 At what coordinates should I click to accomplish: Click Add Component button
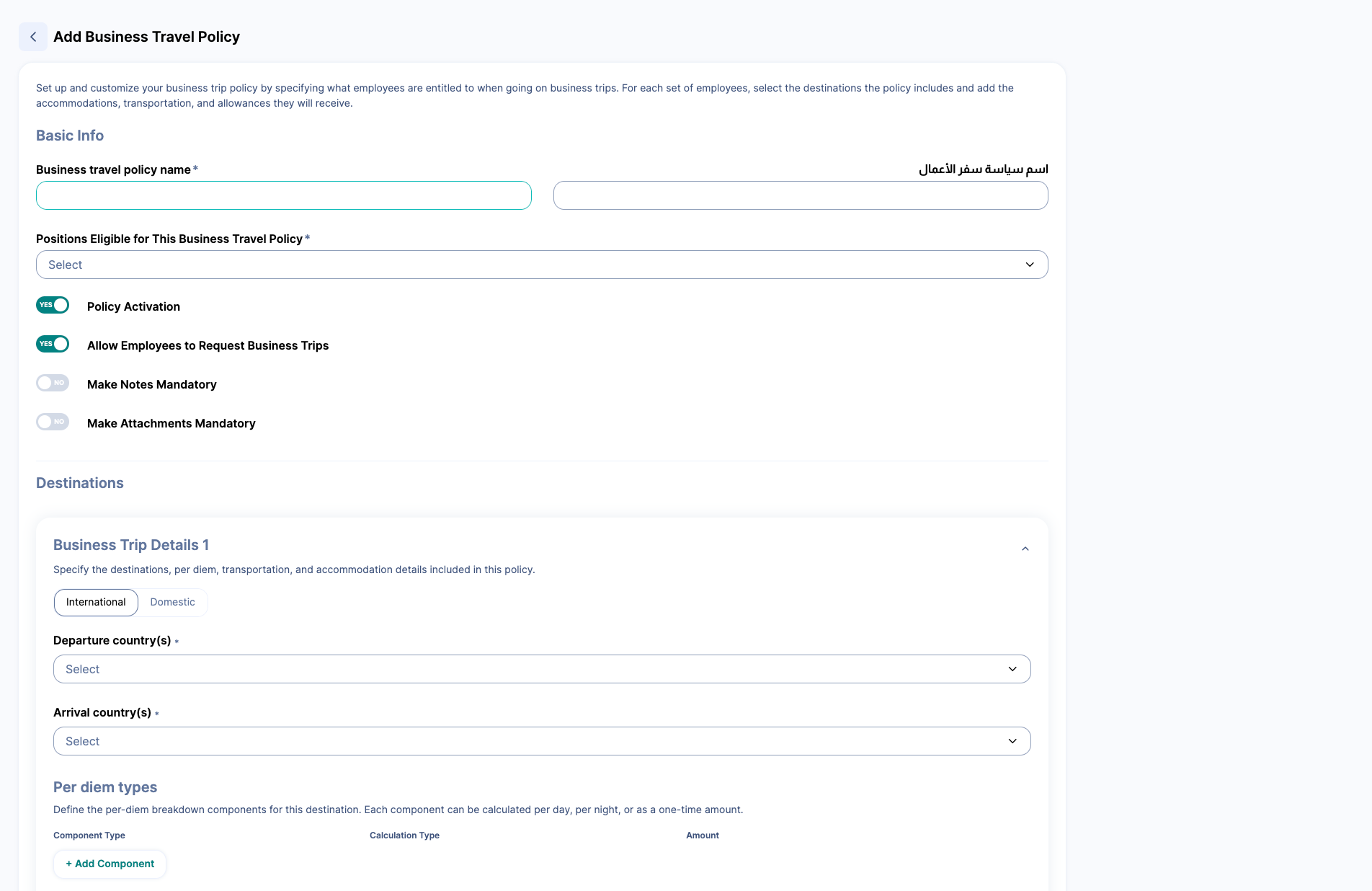[110, 864]
